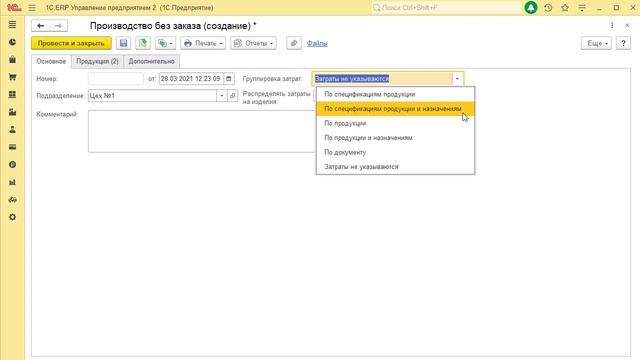The height and width of the screenshot is (360, 640).
Task: Click the search box Поиск Ctrl+Shift+F
Action: click(446, 8)
